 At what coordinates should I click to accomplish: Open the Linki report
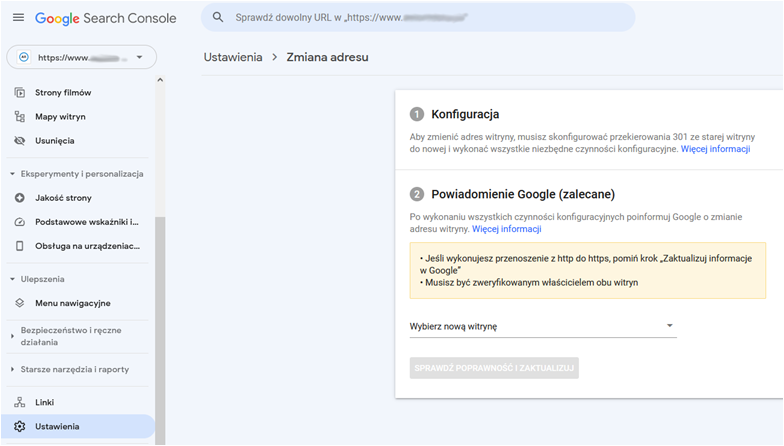pos(44,402)
